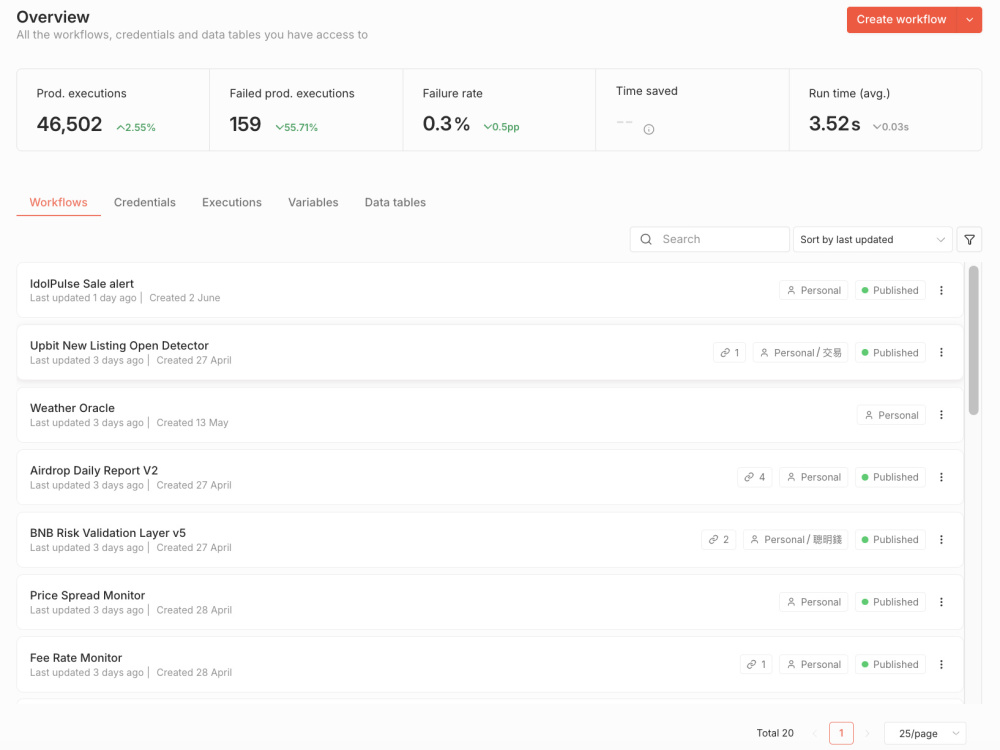Click Published status on Price Spread Monitor
Viewport: 1000px width, 750px height.
[x=890, y=602]
